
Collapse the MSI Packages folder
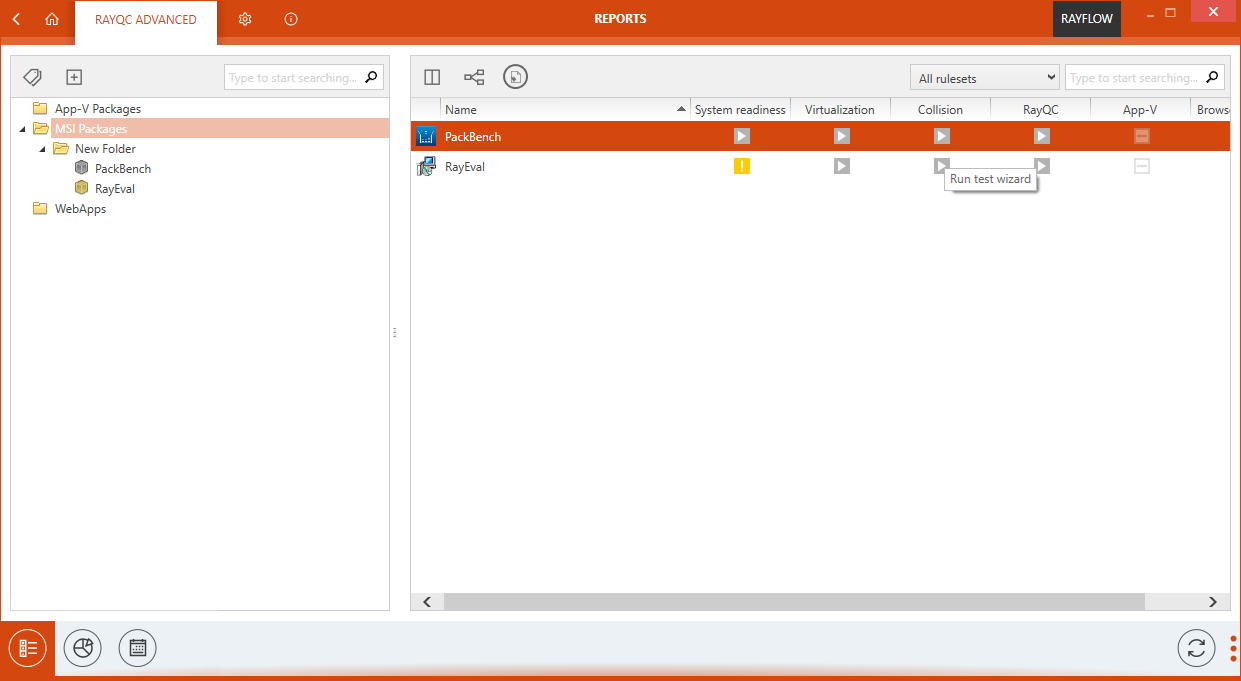pyautogui.click(x=23, y=128)
